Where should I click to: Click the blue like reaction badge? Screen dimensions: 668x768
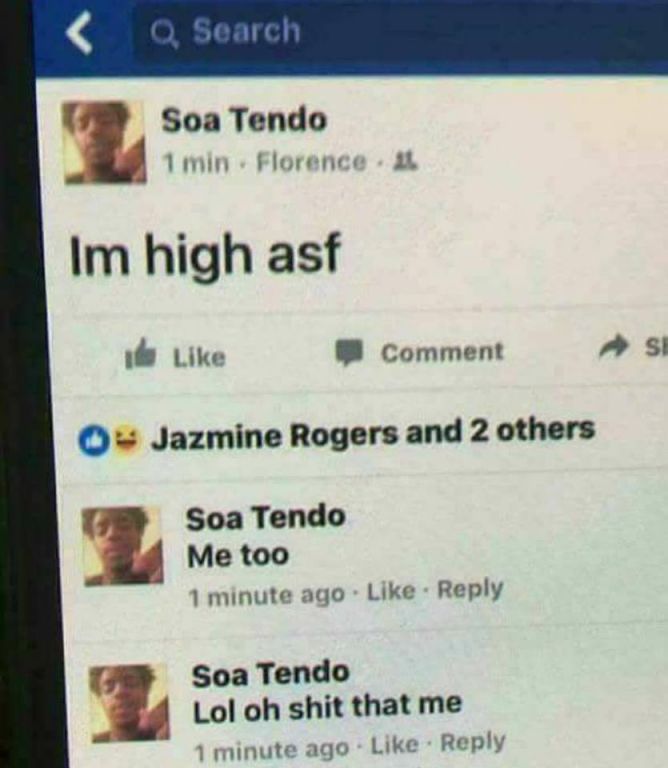[95, 442]
